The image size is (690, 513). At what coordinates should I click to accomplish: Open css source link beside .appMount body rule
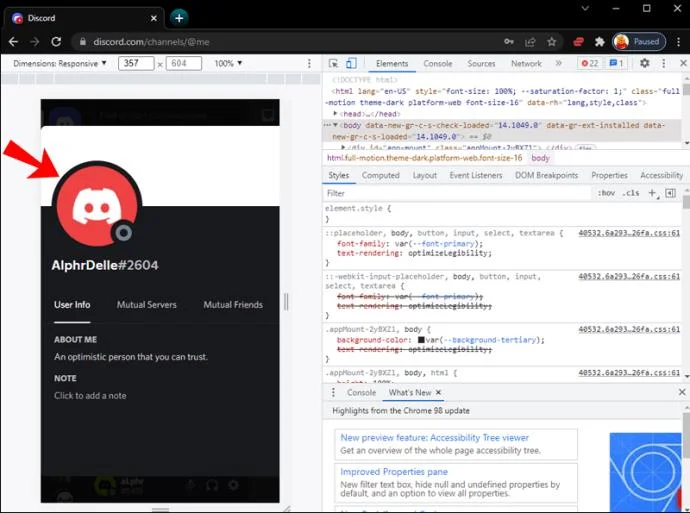tap(629, 329)
